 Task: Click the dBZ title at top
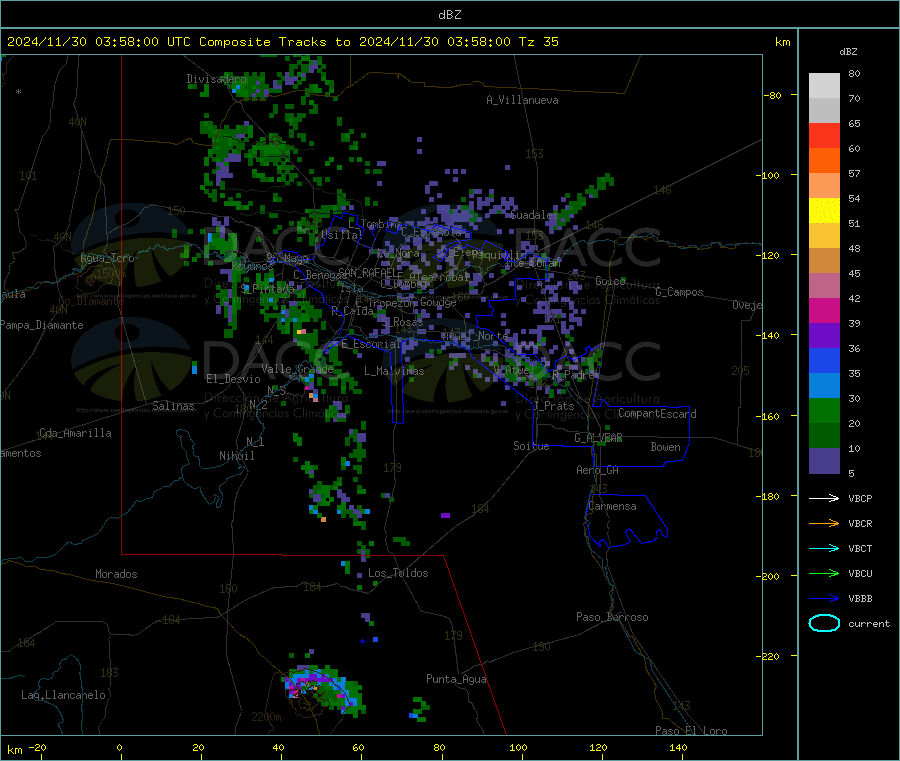pyautogui.click(x=449, y=15)
